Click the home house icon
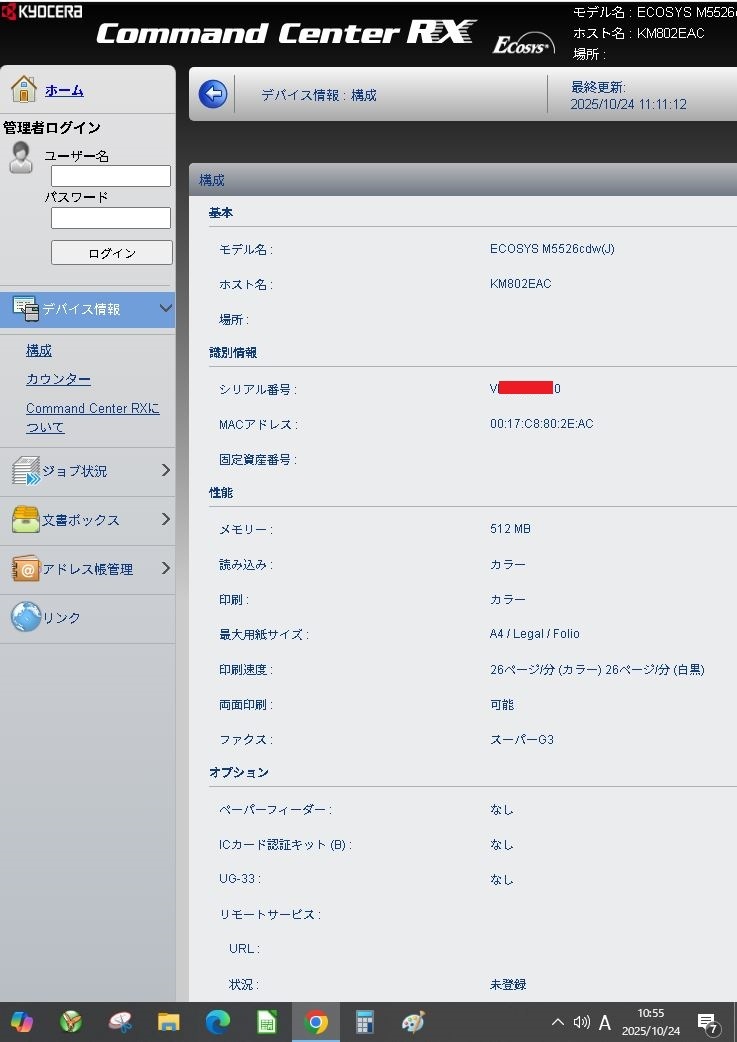This screenshot has width=737, height=1042. click(x=24, y=88)
